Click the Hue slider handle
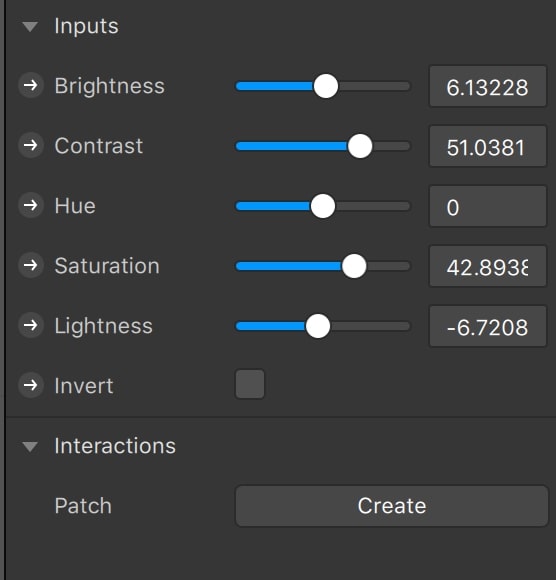 point(323,206)
